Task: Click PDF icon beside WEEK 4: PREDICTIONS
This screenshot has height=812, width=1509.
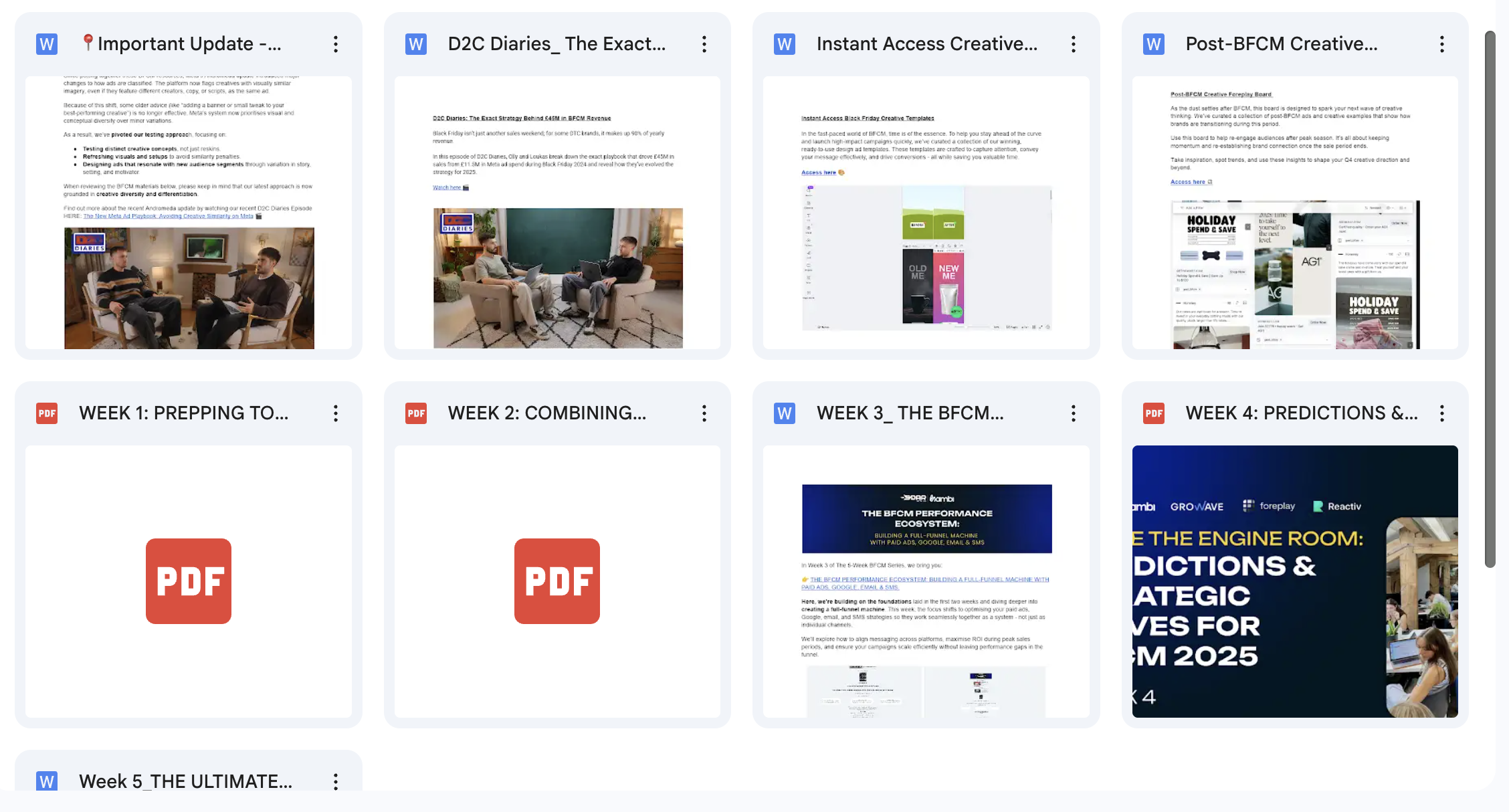Action: pyautogui.click(x=1154, y=413)
